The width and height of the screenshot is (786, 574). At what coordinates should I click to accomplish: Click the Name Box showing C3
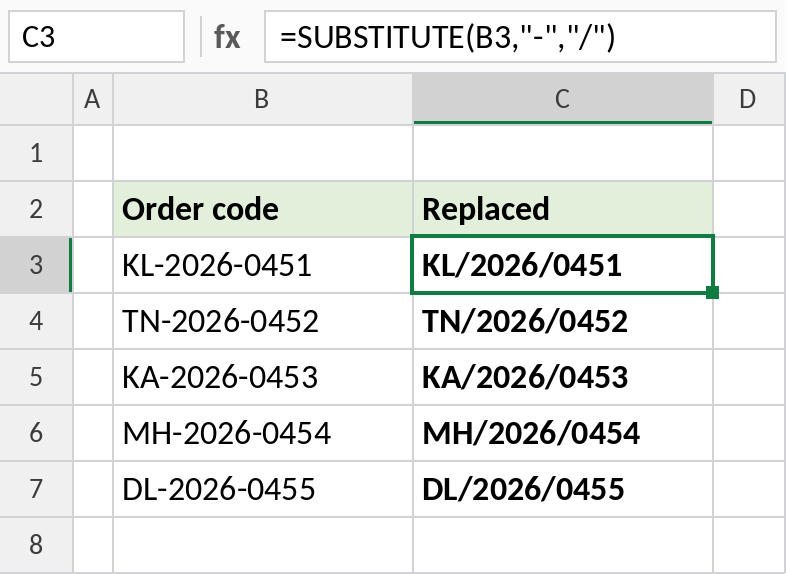tap(96, 37)
